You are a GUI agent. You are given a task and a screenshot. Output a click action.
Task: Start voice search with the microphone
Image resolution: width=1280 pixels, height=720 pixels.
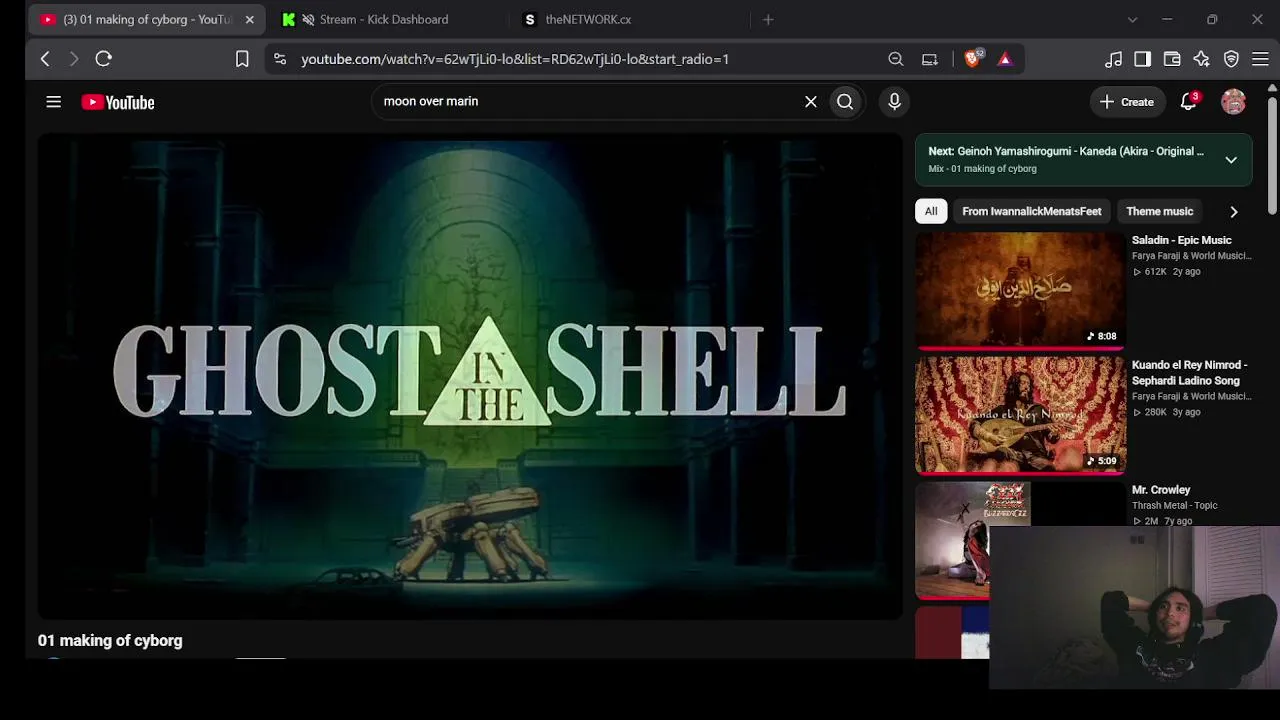(895, 101)
